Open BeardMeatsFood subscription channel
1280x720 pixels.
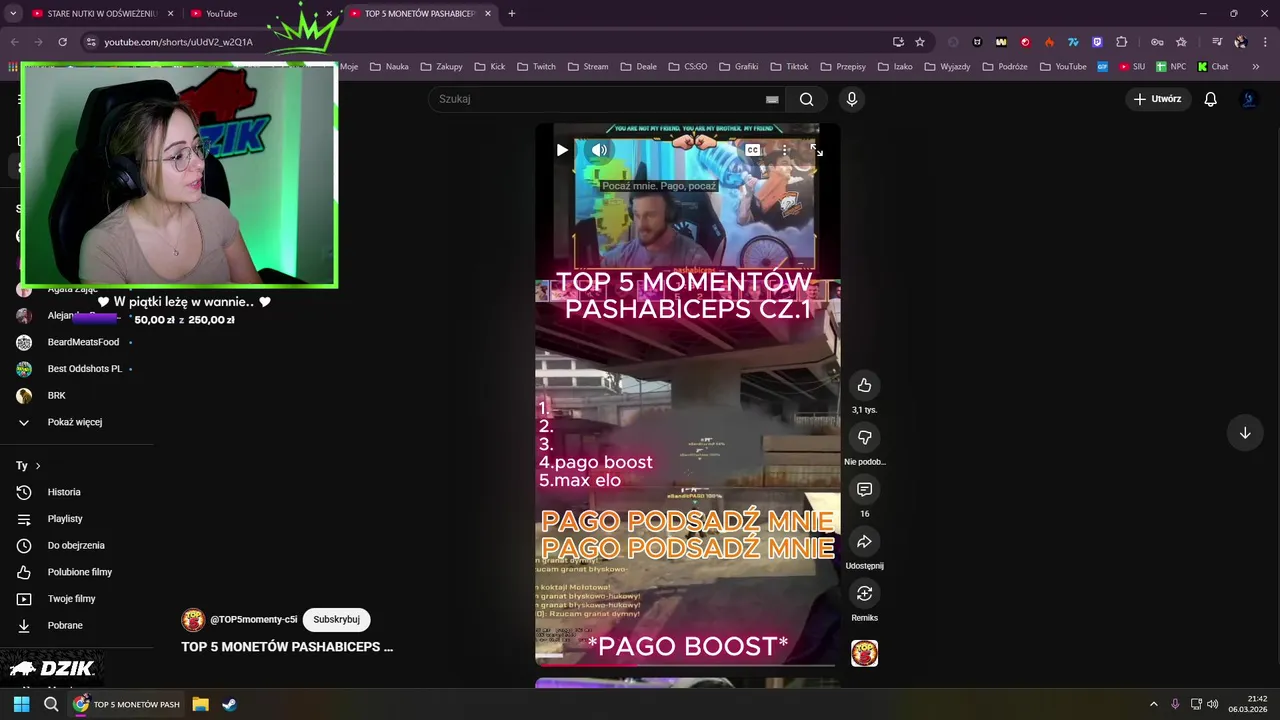(83, 342)
